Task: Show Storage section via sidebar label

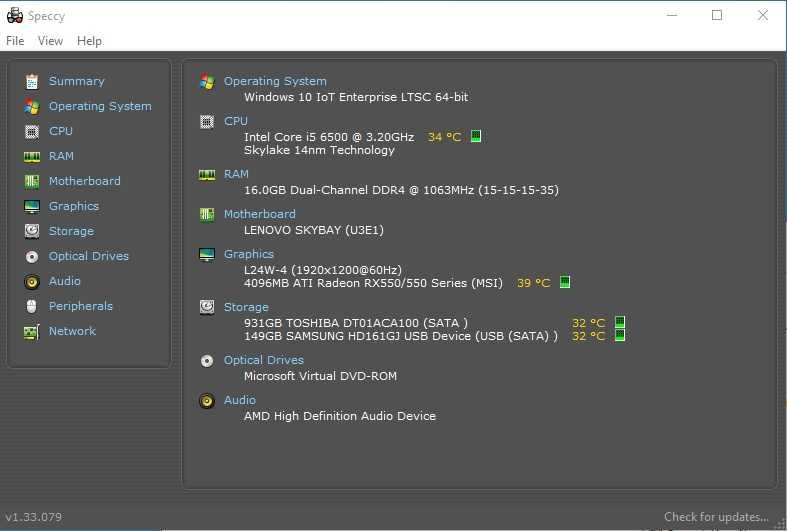Action: coord(71,231)
